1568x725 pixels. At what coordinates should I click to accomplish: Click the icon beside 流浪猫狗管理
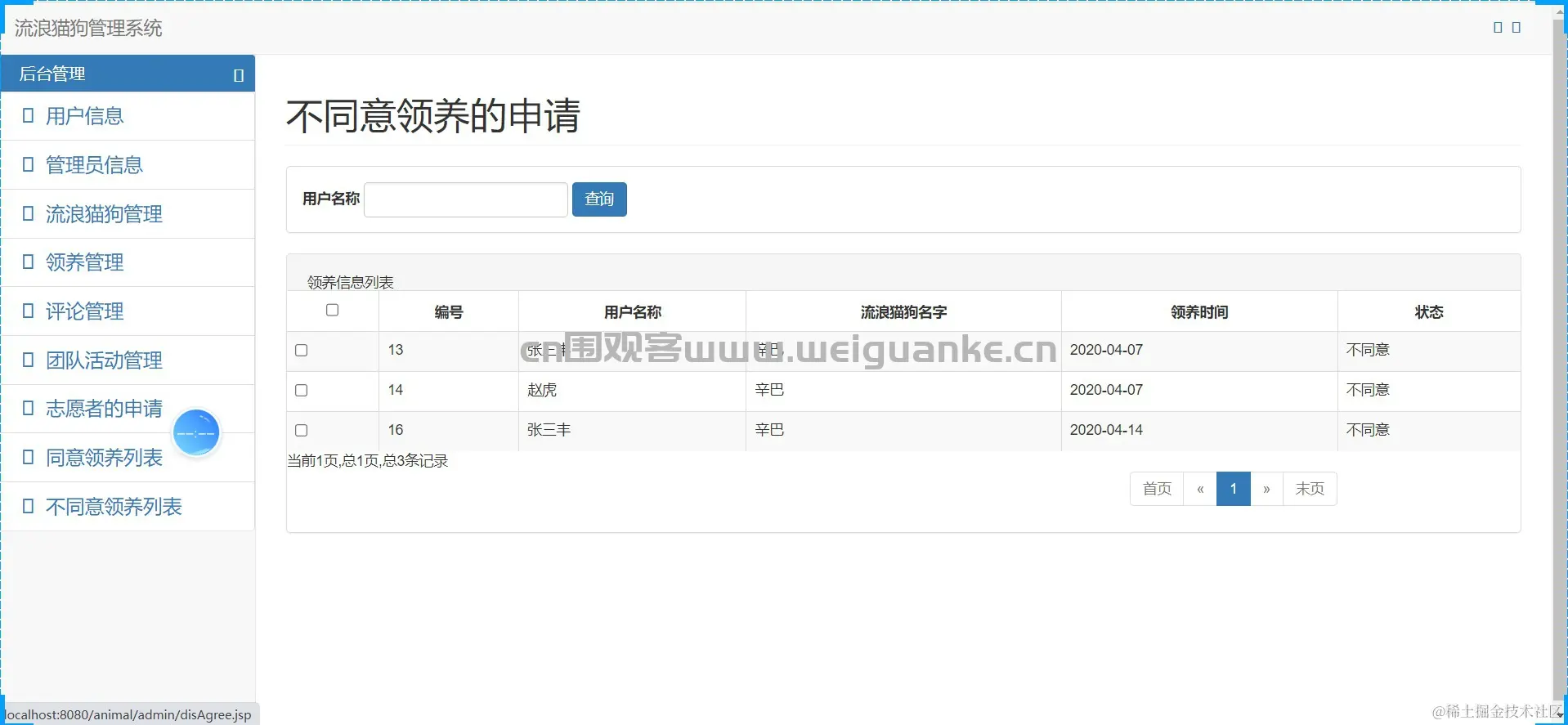click(x=28, y=213)
